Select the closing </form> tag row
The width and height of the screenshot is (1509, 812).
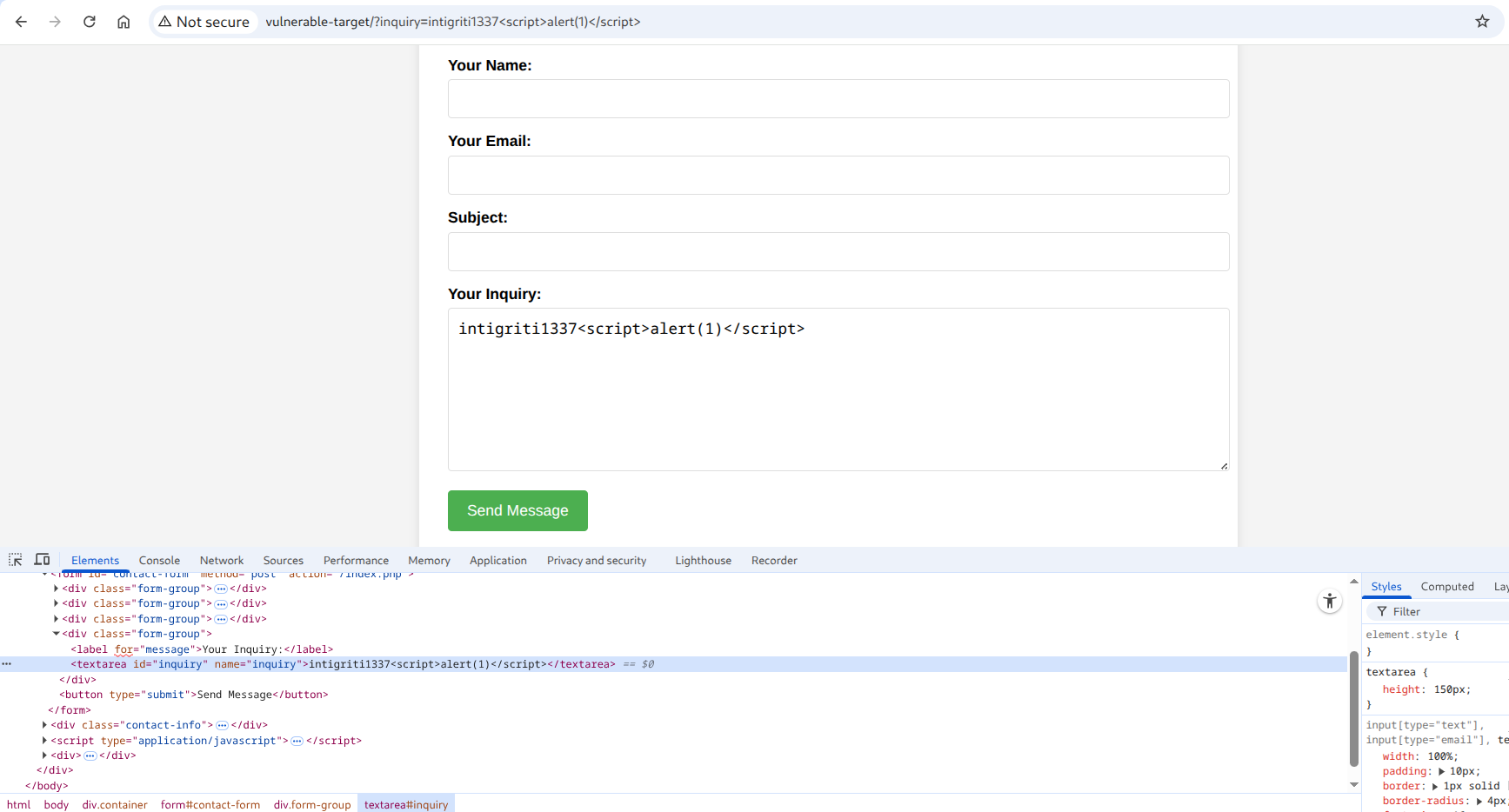[x=70, y=710]
